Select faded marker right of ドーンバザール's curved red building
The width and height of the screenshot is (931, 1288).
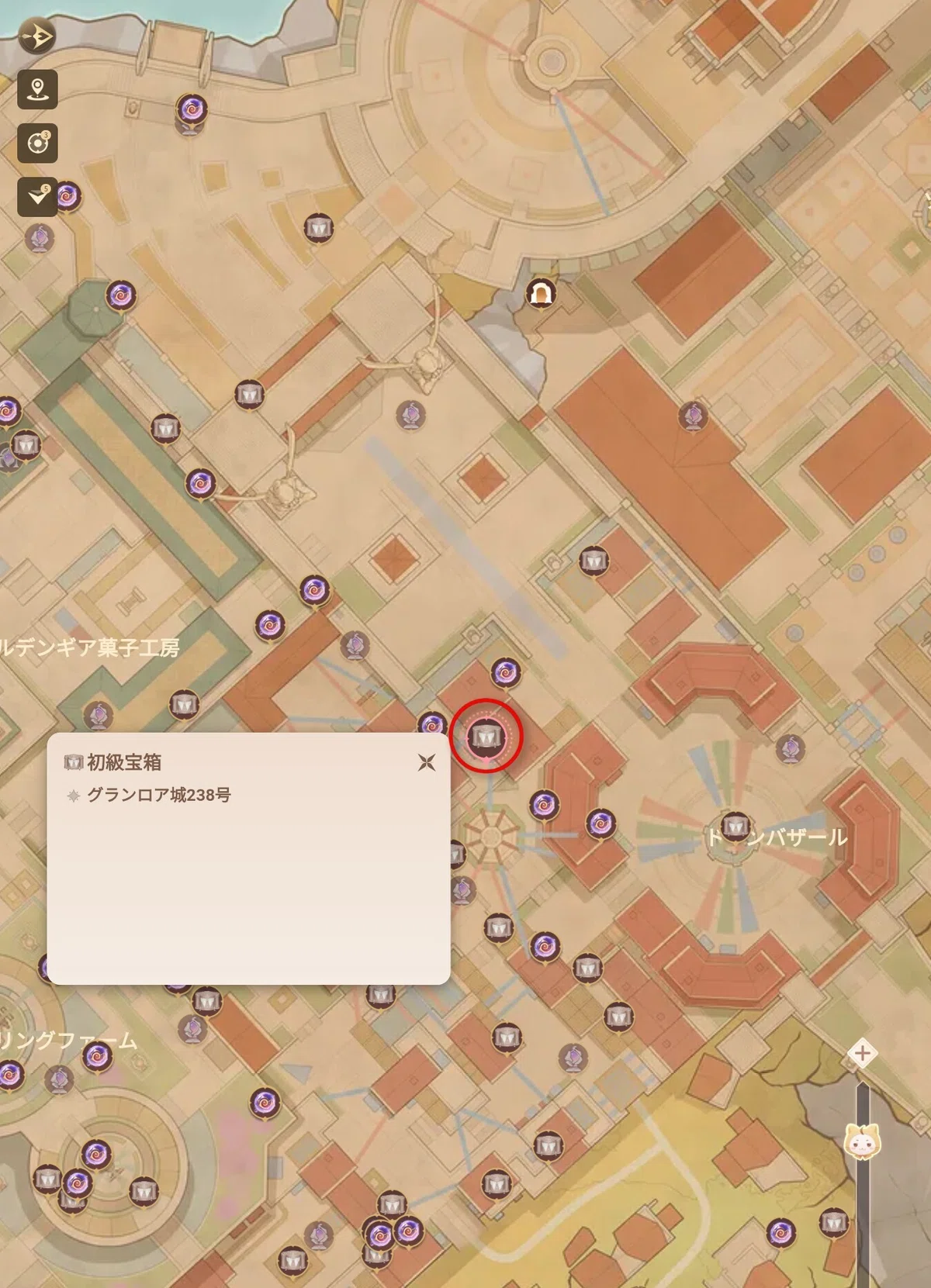pos(791,748)
